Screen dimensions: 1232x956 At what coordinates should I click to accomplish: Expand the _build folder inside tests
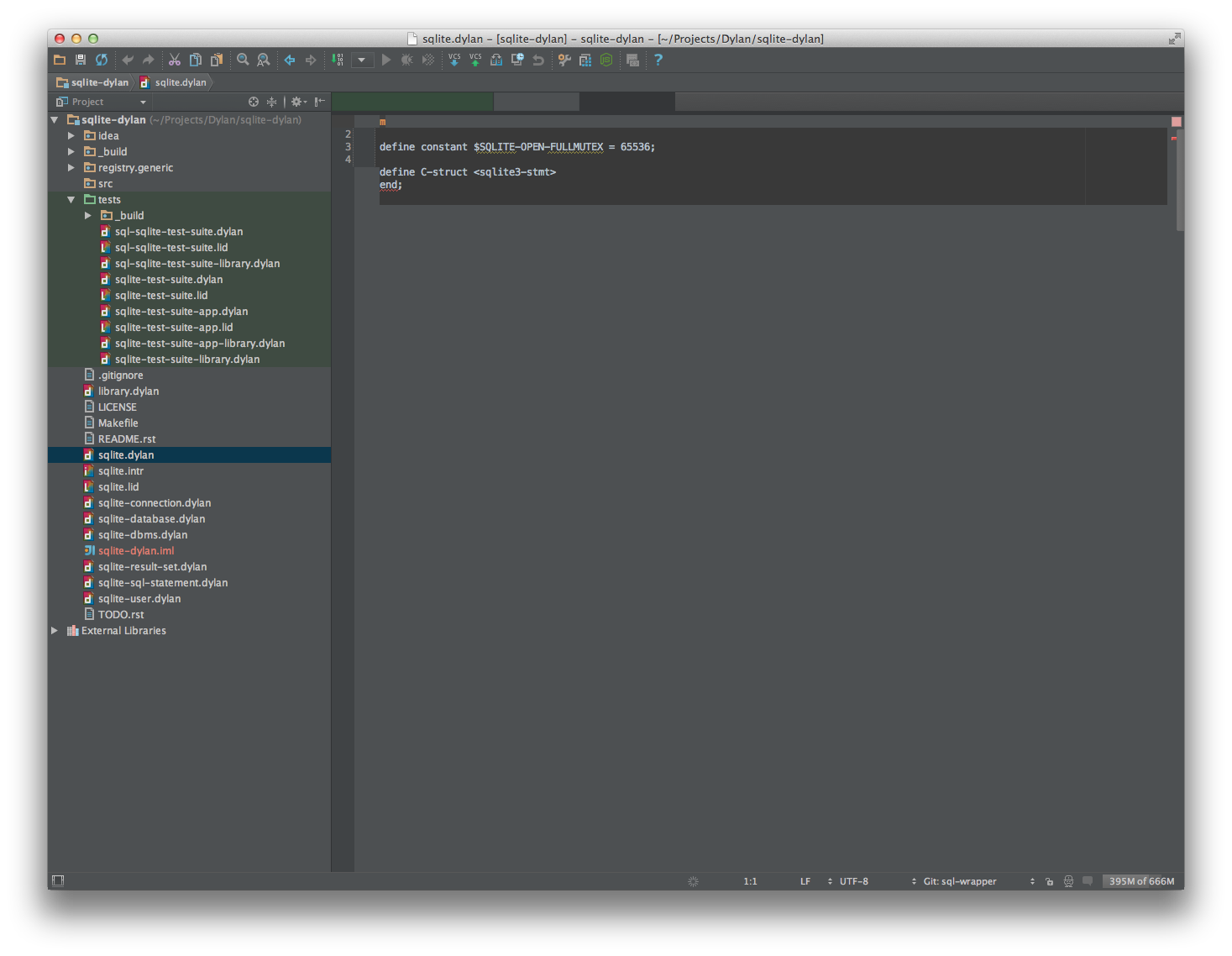(88, 216)
